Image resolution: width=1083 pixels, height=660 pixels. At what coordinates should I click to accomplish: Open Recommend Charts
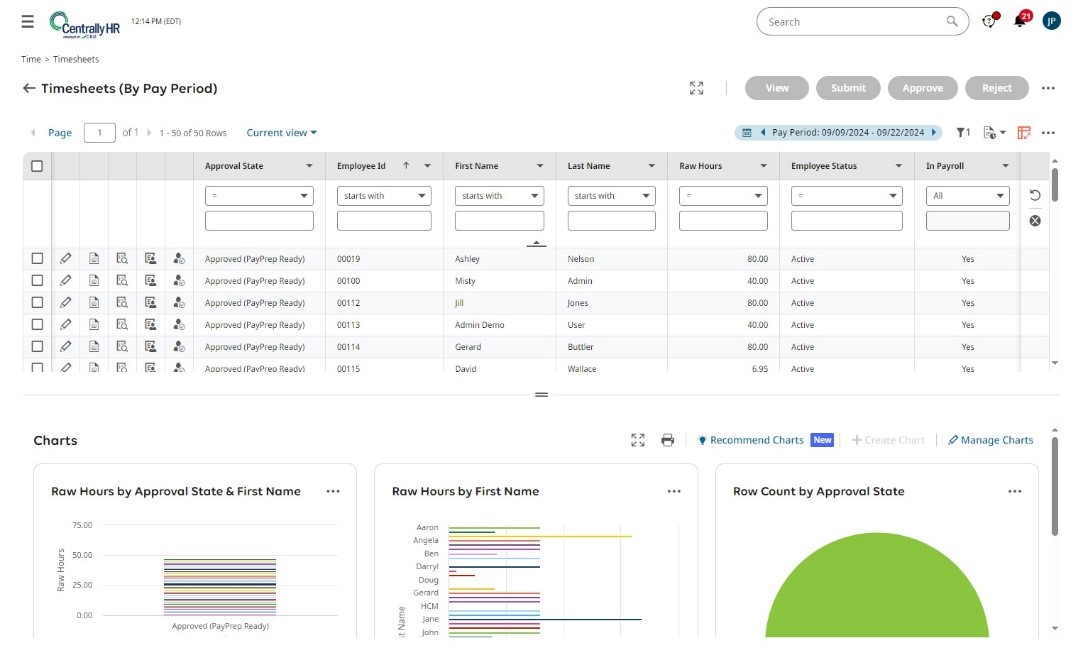(x=751, y=440)
